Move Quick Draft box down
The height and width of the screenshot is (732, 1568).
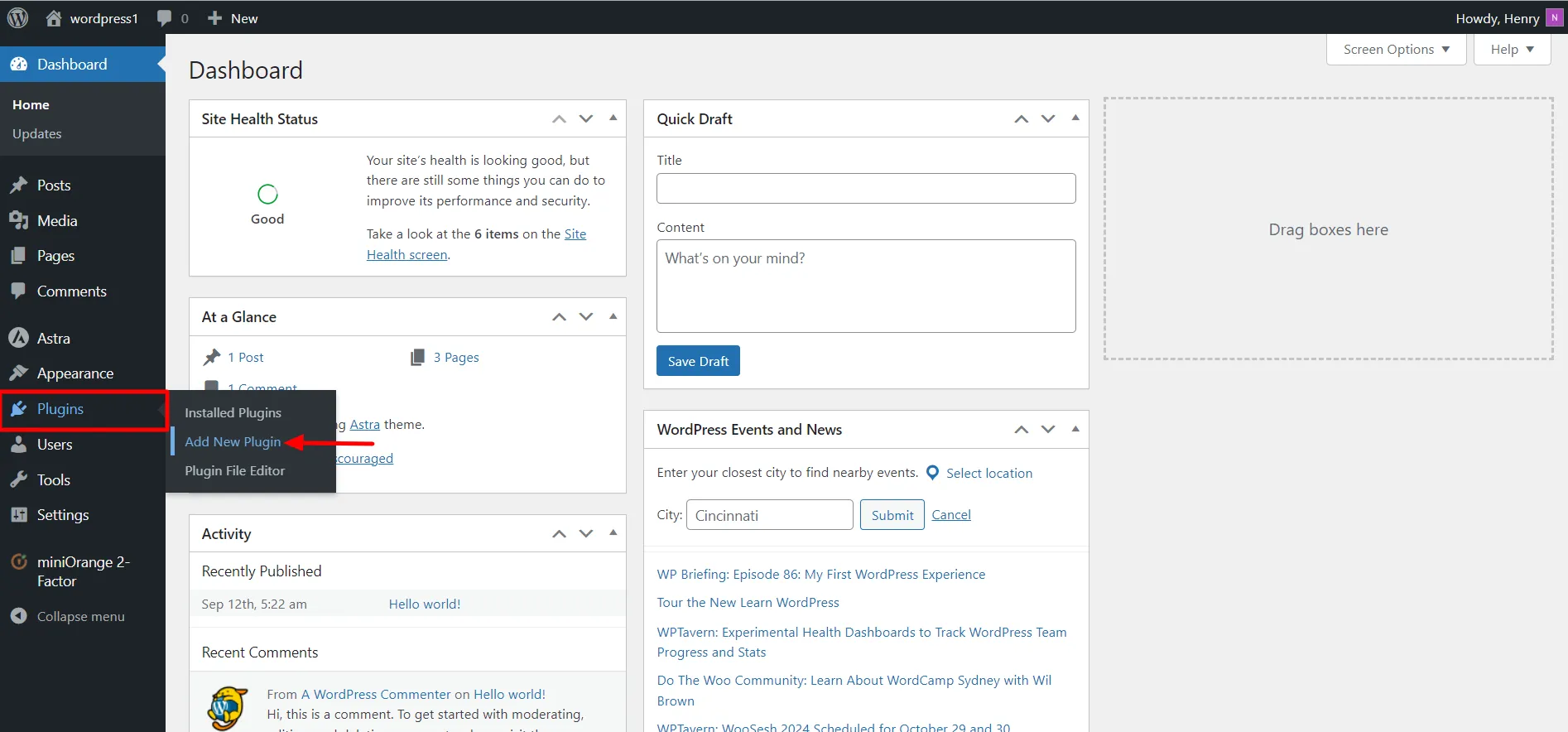coord(1048,119)
